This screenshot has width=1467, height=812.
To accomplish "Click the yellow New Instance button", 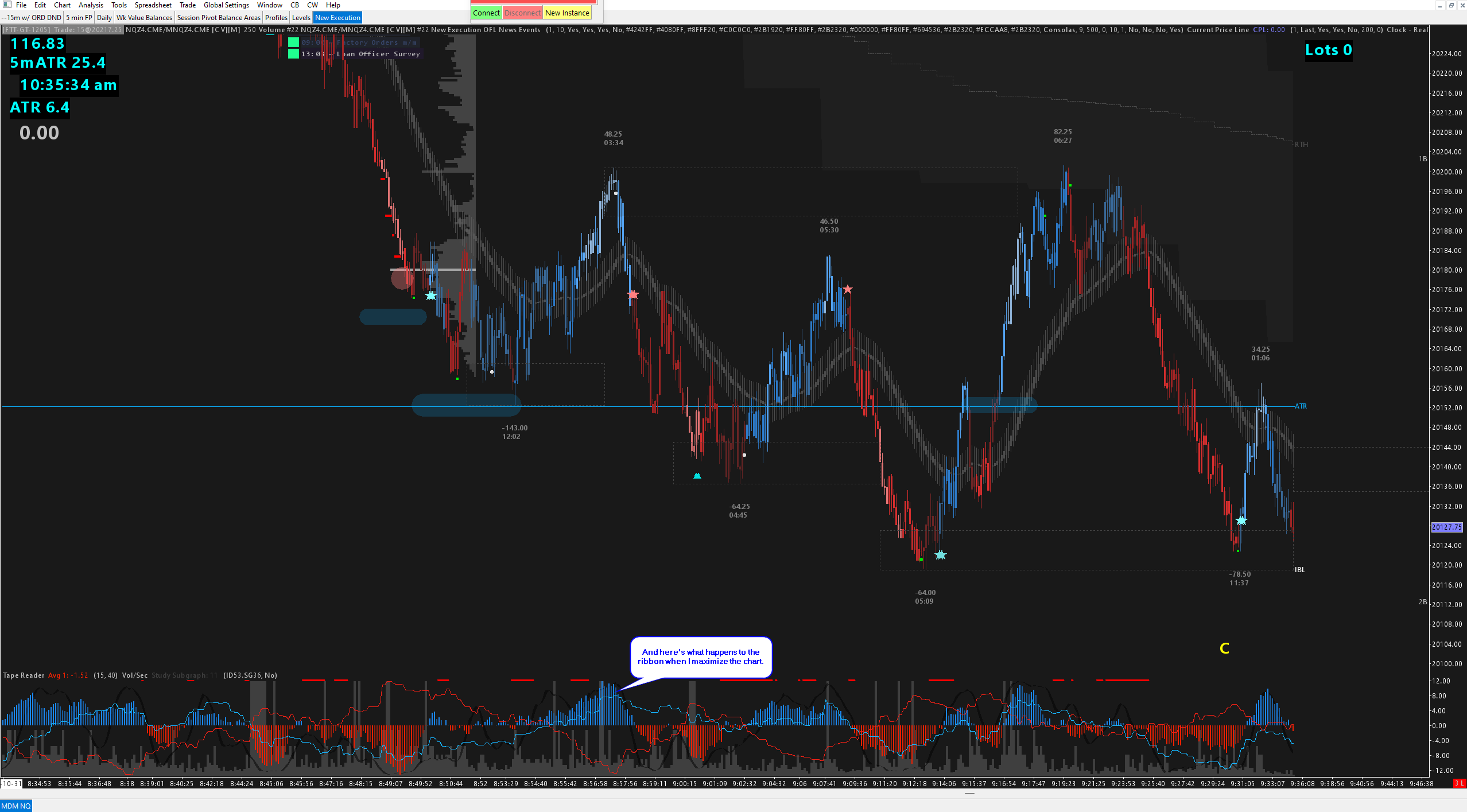I will 566,13.
